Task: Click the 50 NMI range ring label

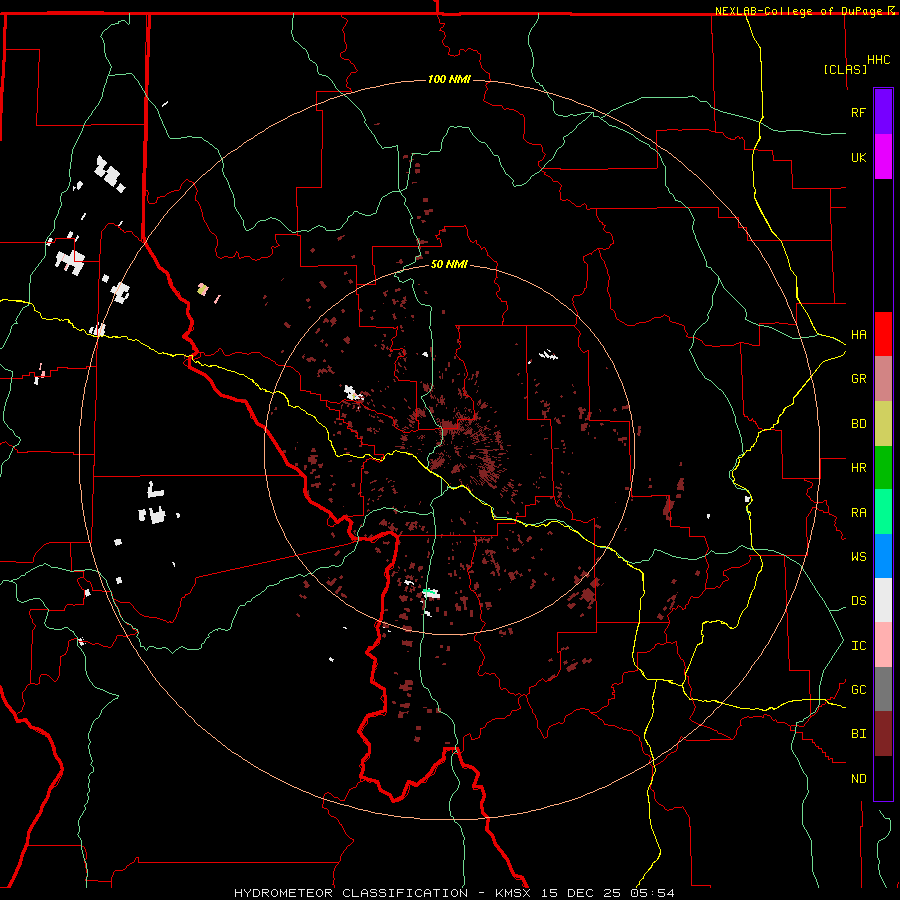Action: pyautogui.click(x=449, y=264)
